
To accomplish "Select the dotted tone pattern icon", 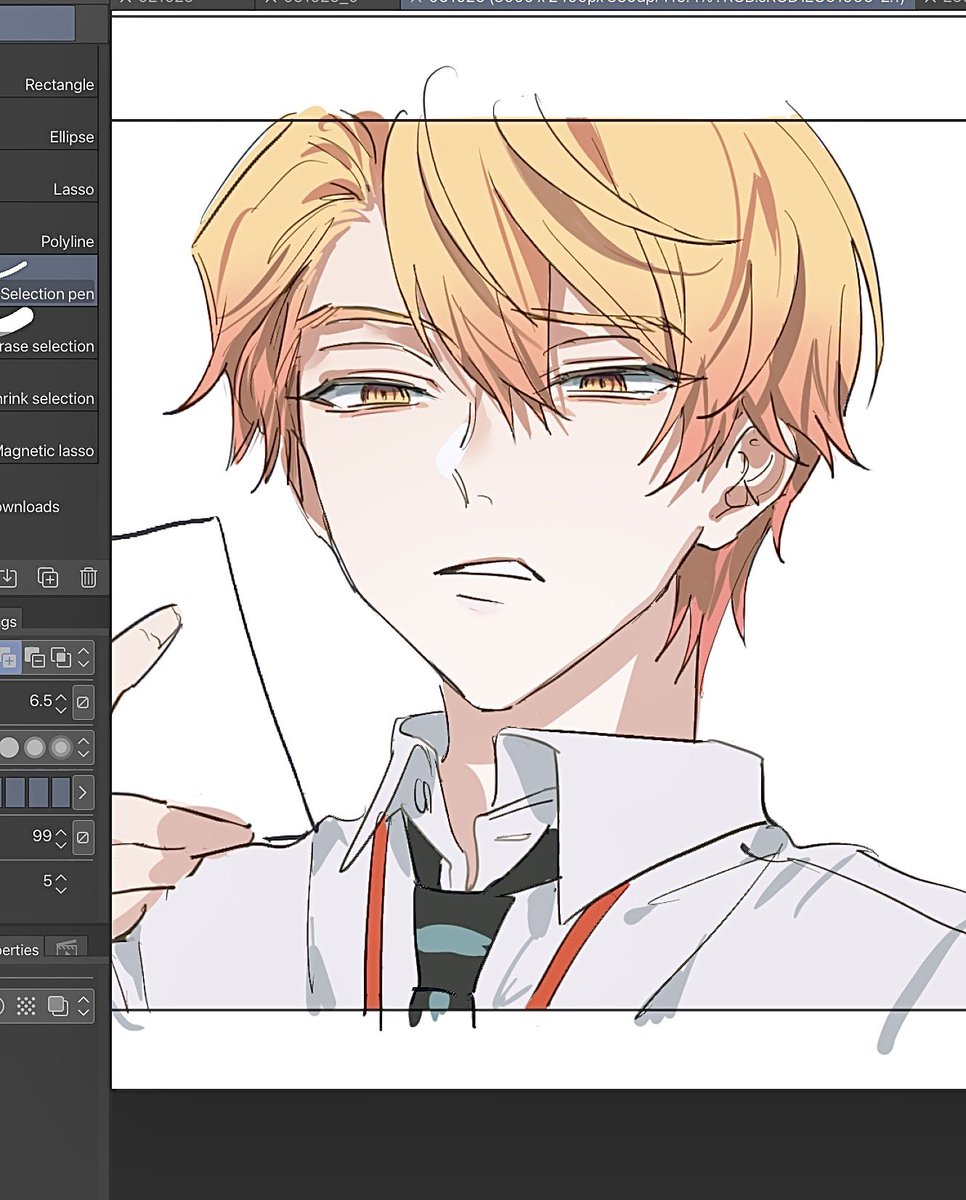I will 27,1006.
